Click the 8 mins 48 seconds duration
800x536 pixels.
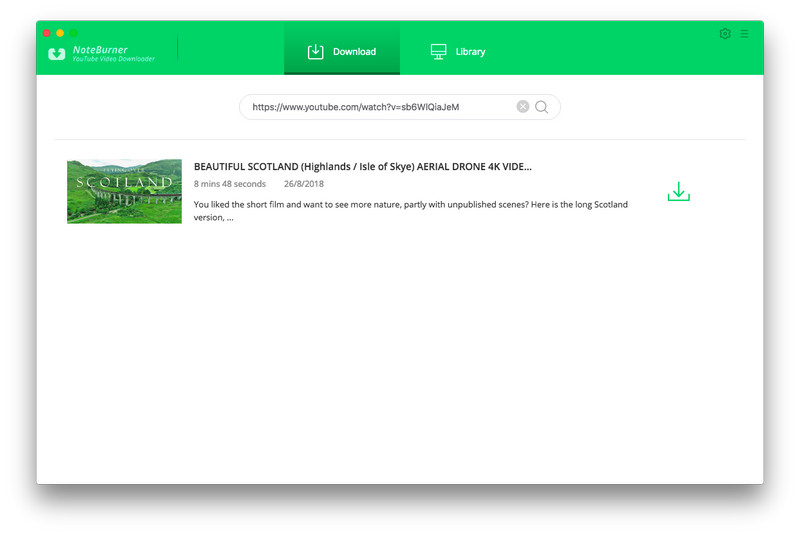point(230,184)
